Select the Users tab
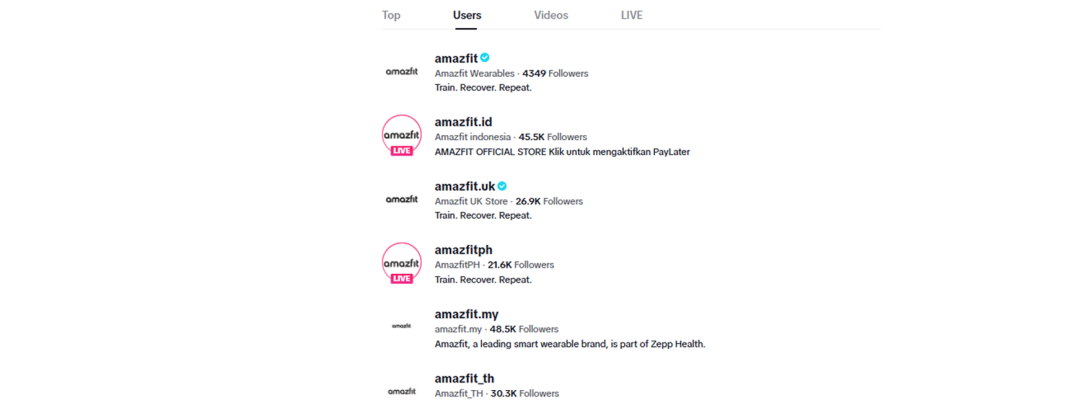1080x408 pixels. point(467,15)
